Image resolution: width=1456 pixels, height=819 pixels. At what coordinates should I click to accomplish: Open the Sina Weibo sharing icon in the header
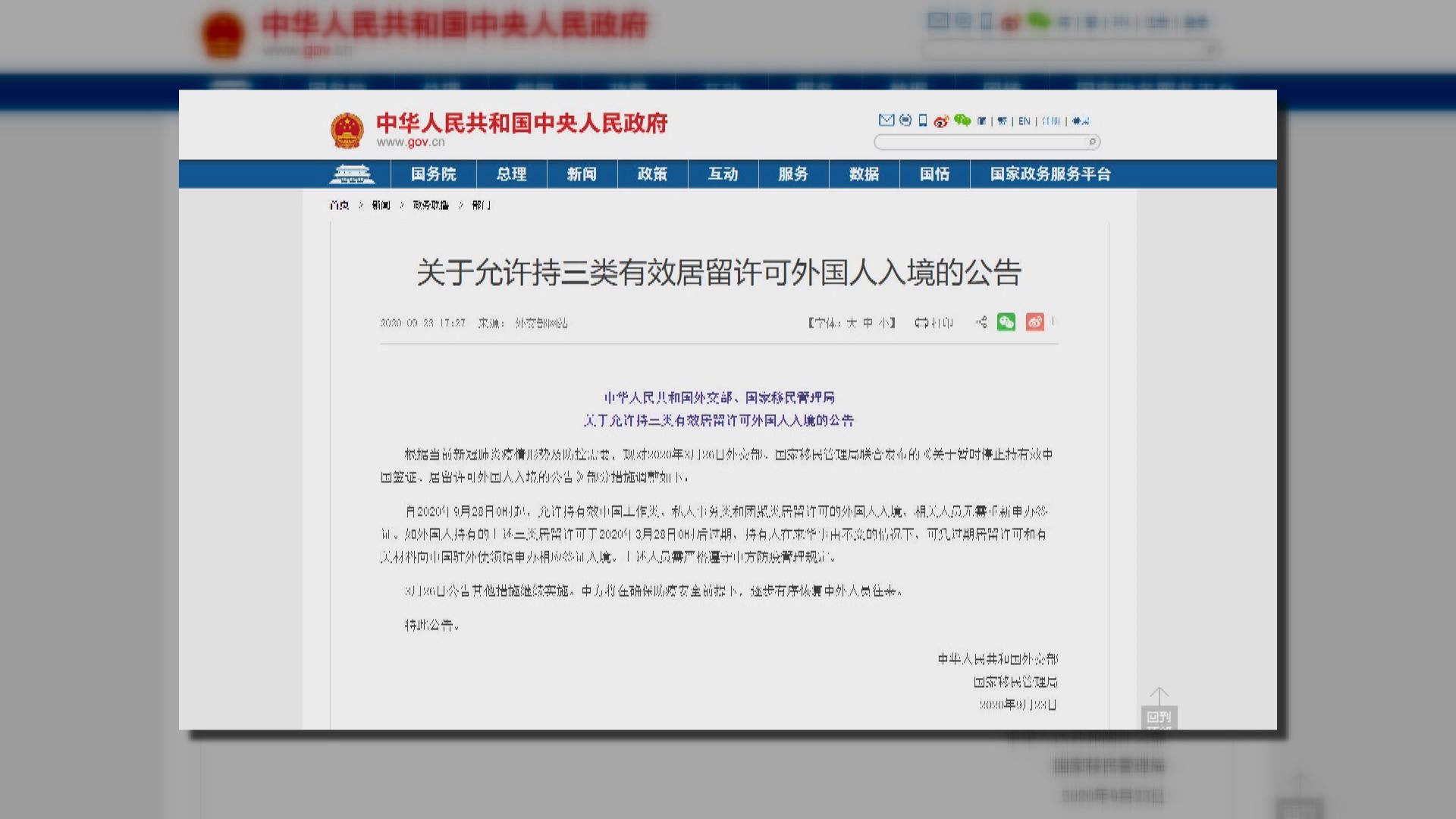942,121
